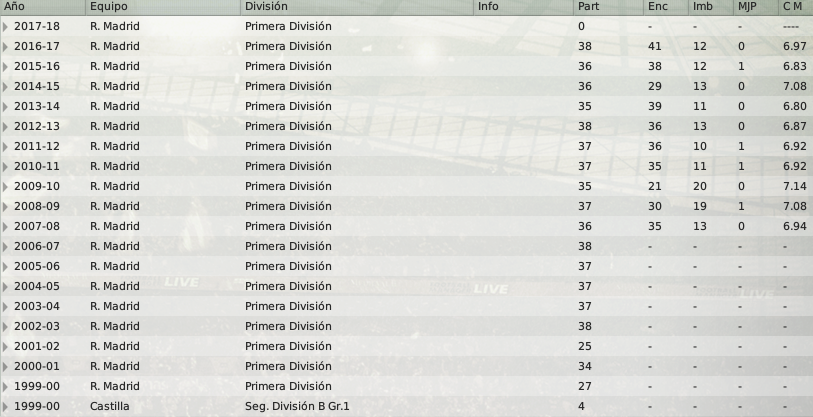
Task: Expand the 2006-07 season row arrow
Action: (x=5, y=246)
